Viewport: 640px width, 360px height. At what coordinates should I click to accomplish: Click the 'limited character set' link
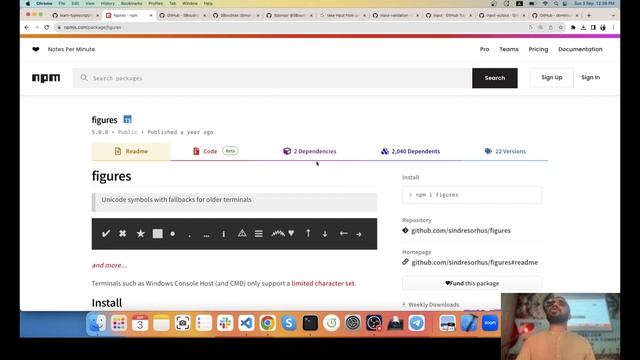point(323,283)
